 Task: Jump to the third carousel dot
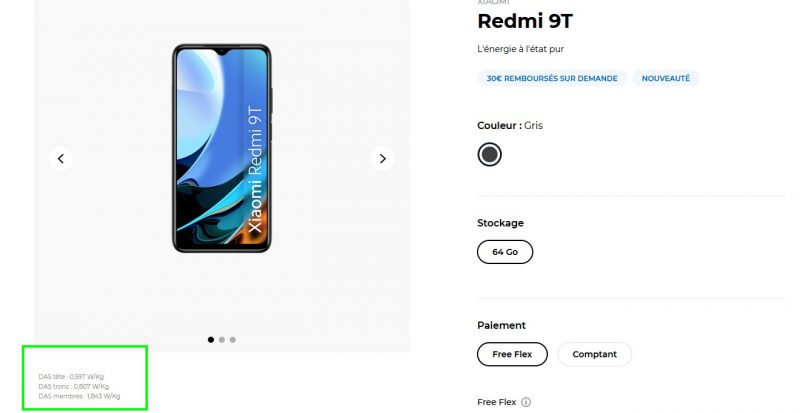(233, 340)
